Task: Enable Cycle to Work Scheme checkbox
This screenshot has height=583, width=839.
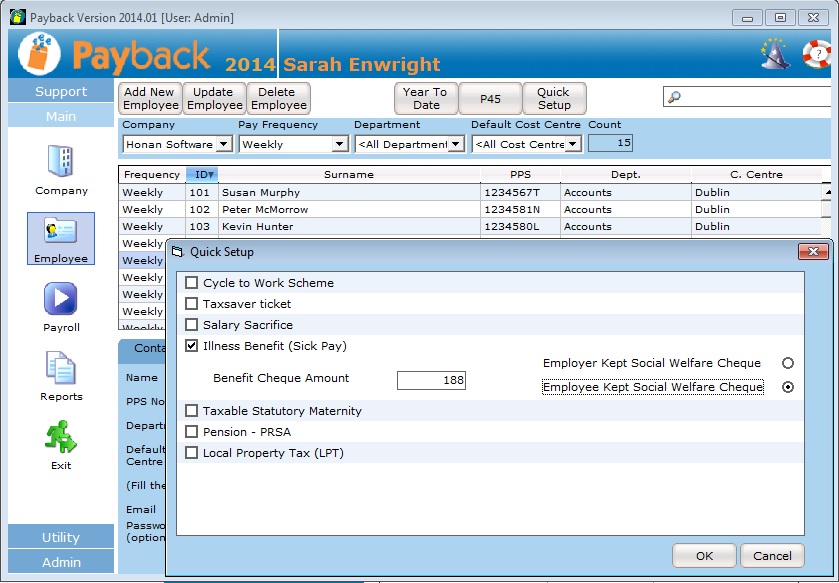Action: [x=192, y=283]
